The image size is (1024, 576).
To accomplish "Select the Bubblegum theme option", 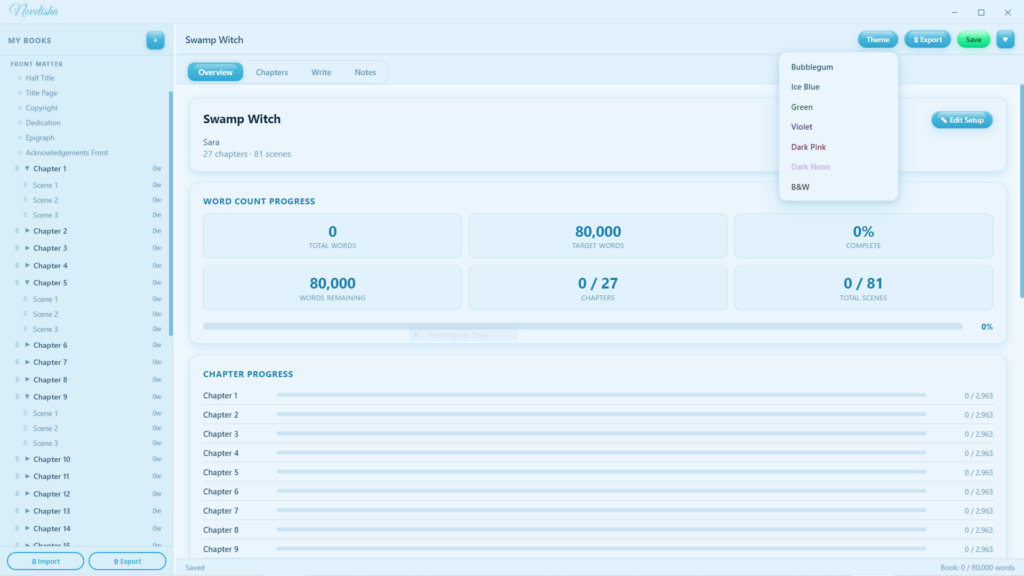I will coord(811,67).
